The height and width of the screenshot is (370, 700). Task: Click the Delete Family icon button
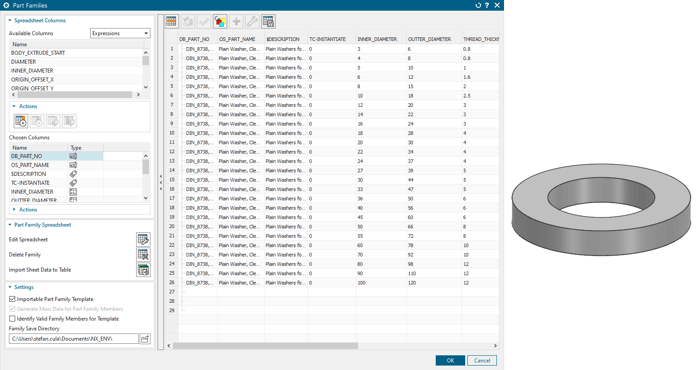tap(143, 255)
